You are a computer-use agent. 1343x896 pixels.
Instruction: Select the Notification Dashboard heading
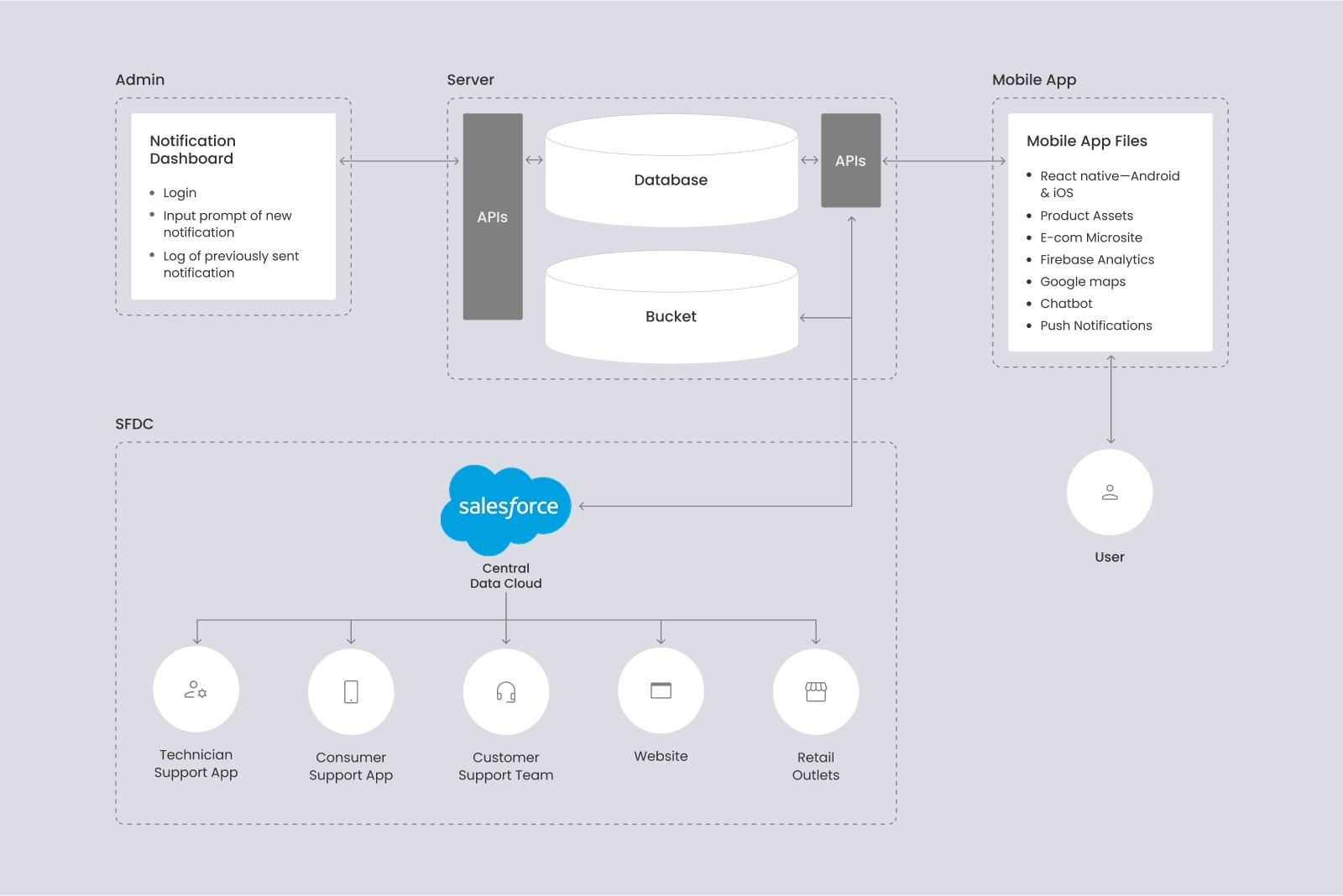192,149
